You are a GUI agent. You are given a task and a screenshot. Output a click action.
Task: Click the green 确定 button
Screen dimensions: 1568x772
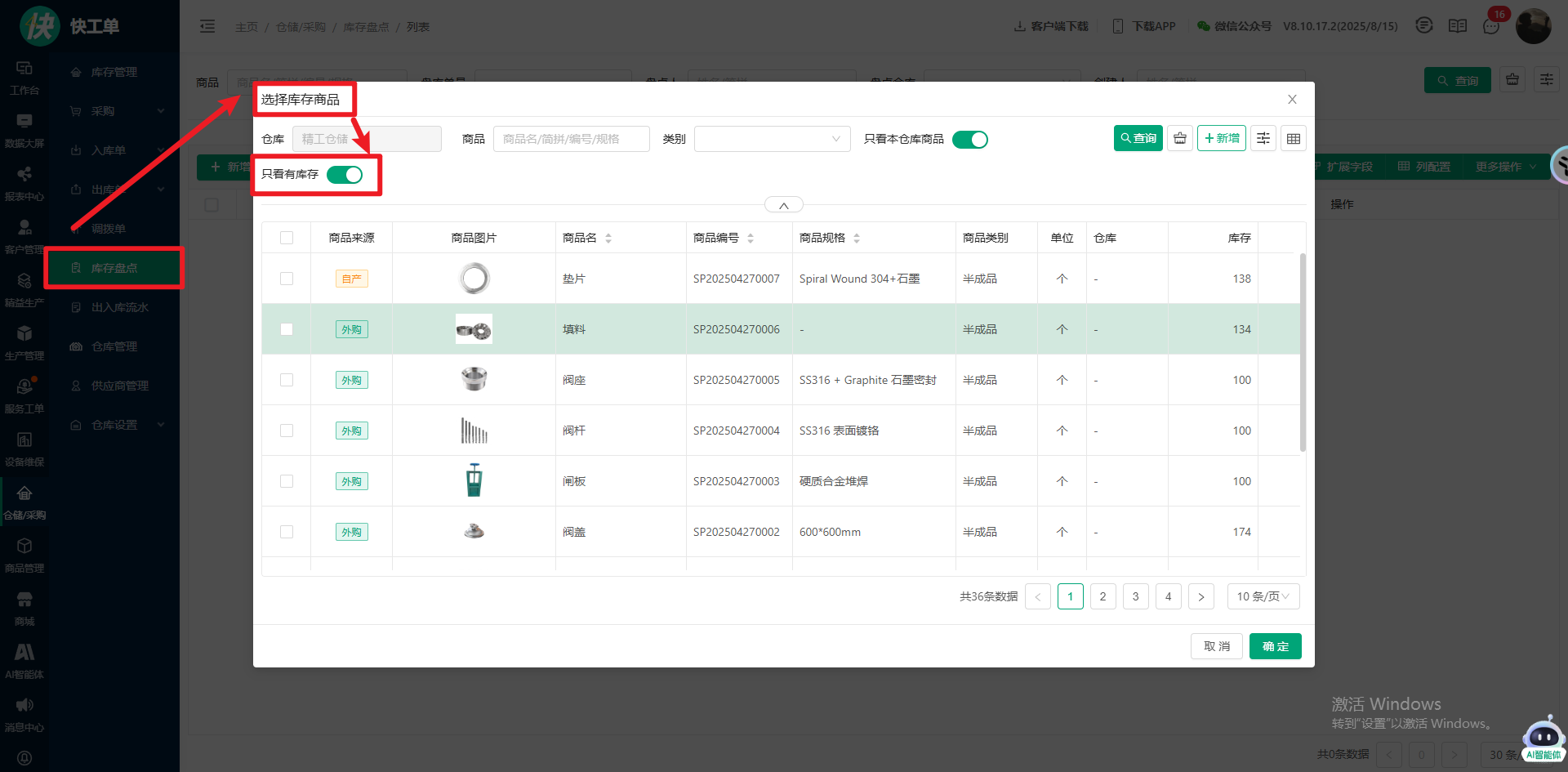click(1275, 646)
